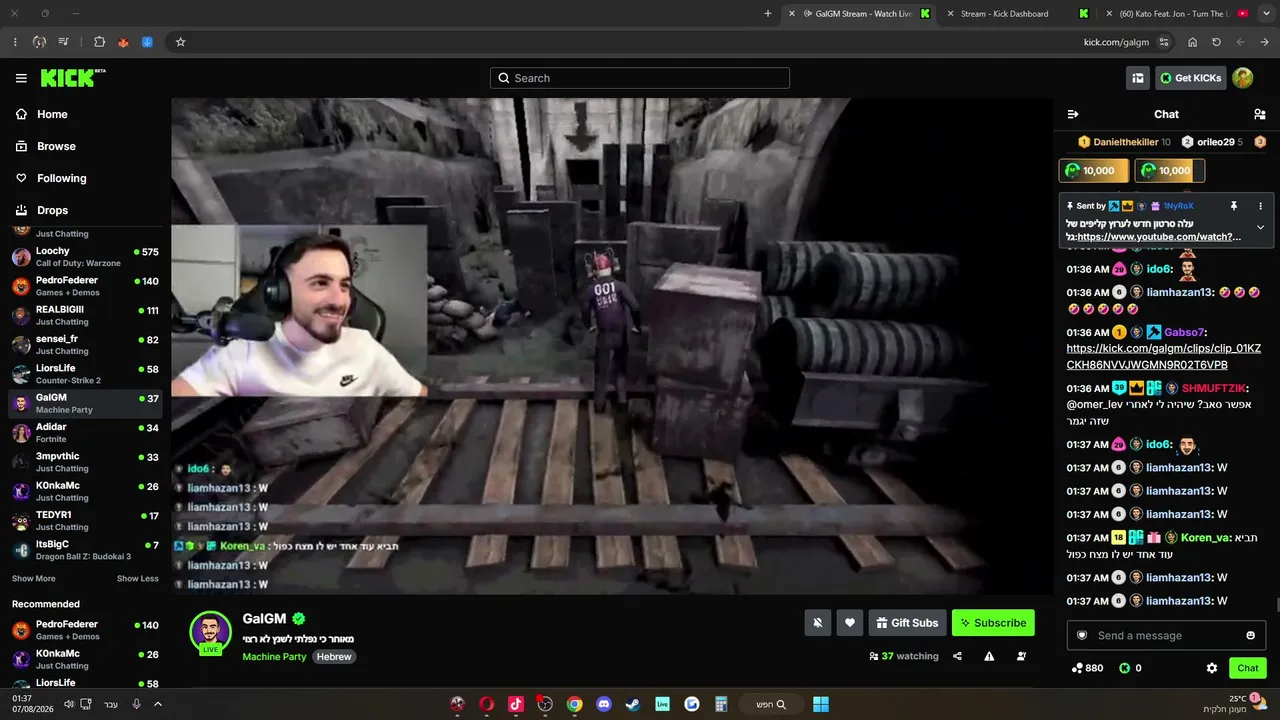The height and width of the screenshot is (720, 1280).
Task: Open the Kick hamburger menu
Action: point(21,78)
